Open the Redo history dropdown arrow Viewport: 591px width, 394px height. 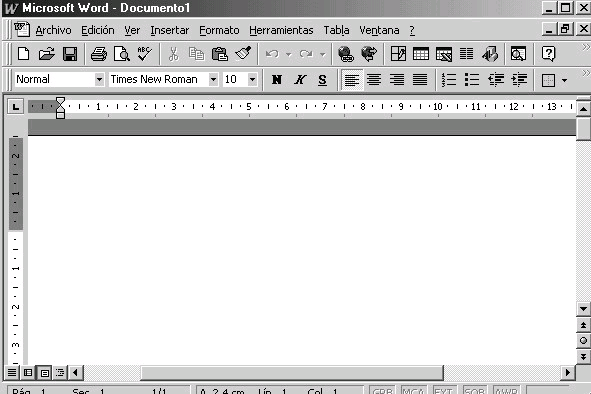pyautogui.click(x=323, y=54)
